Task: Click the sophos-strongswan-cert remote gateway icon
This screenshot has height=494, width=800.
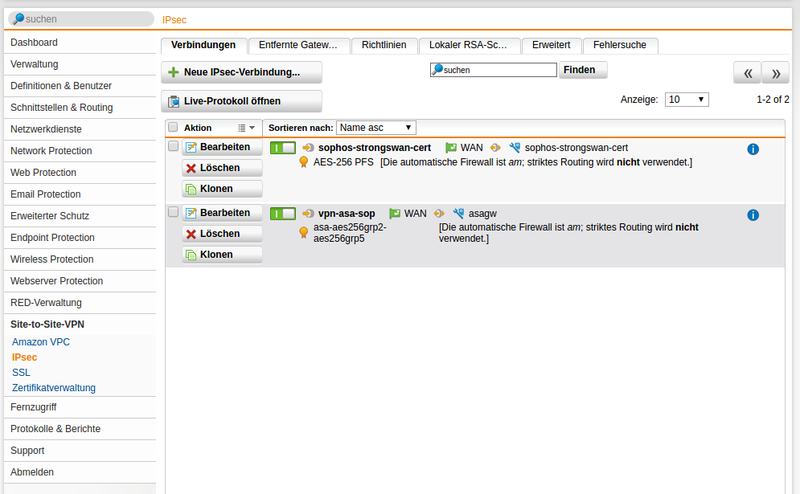Action: tap(514, 148)
